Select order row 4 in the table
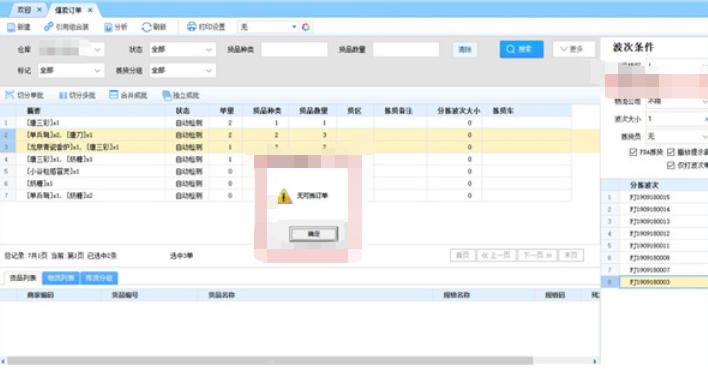The height and width of the screenshot is (375, 708). coord(285,159)
